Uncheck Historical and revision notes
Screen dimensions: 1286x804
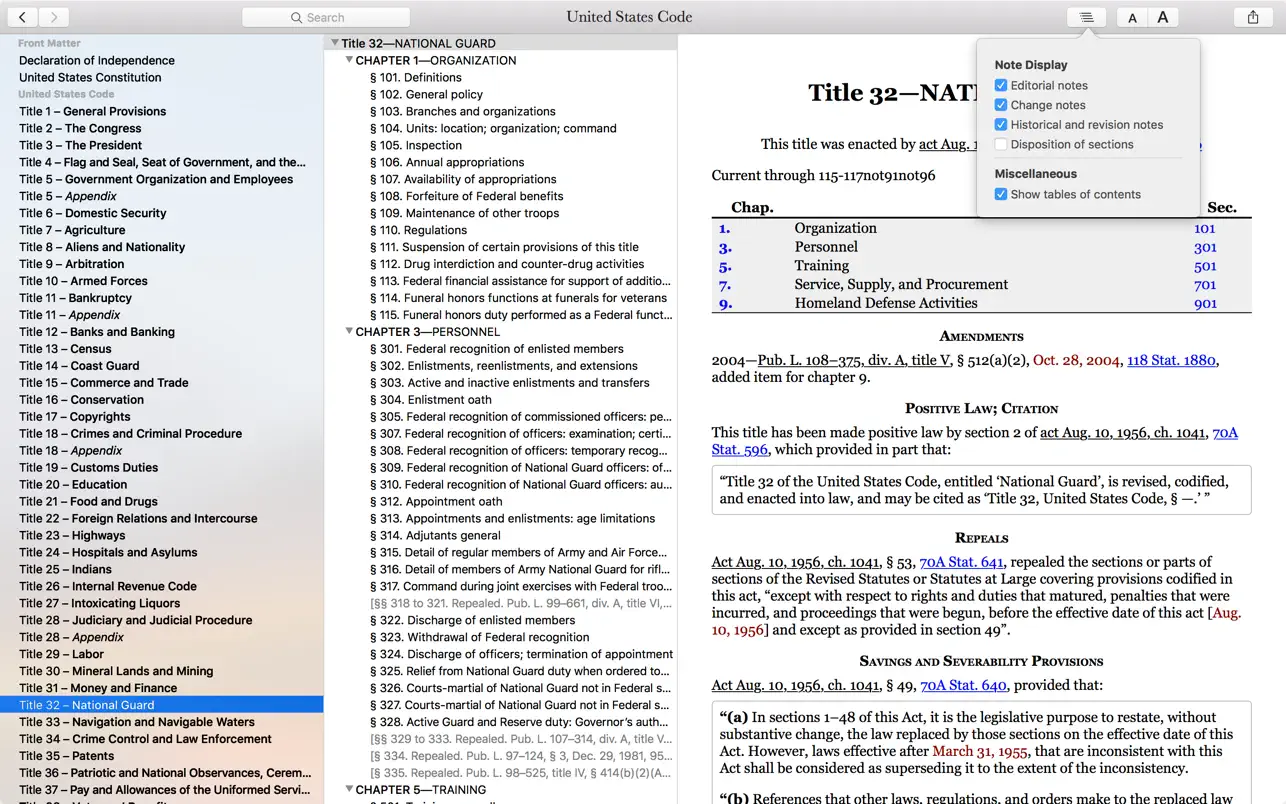coord(1001,124)
